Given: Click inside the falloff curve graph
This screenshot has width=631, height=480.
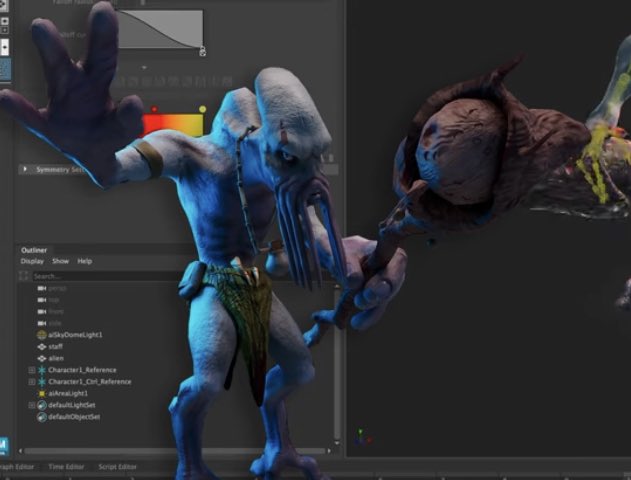Looking at the screenshot, I should point(160,29).
